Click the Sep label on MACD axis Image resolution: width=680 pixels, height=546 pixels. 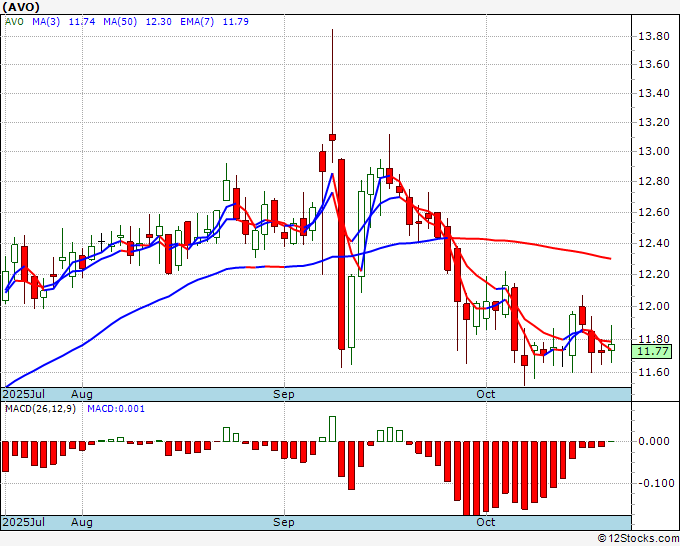point(284,522)
